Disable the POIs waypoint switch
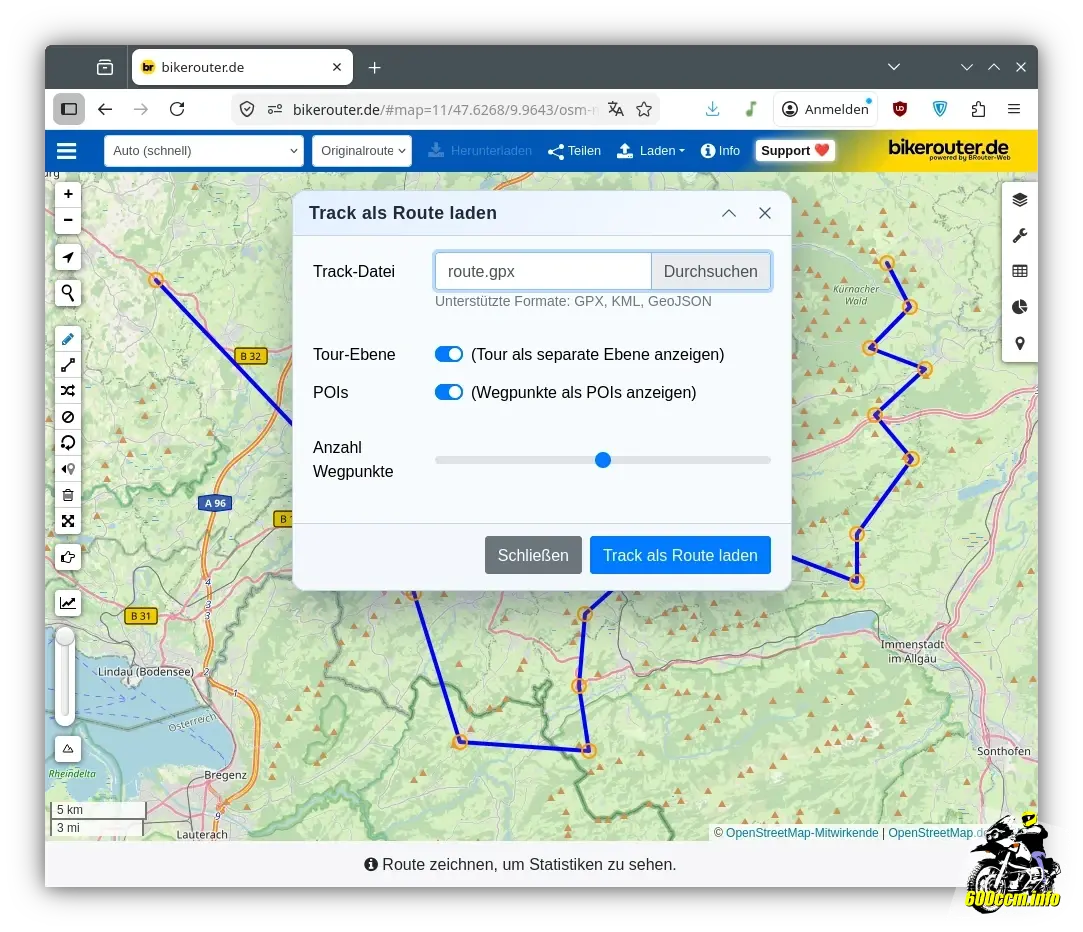This screenshot has height=932, width=1083. [449, 392]
